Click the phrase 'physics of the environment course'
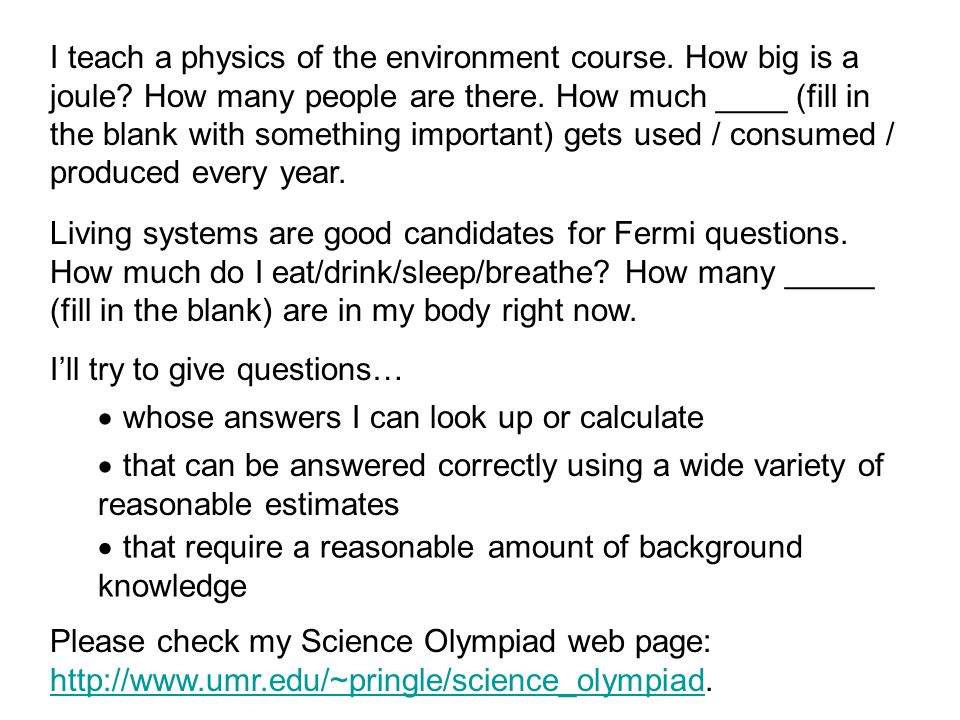This screenshot has width=960, height=720. [x=426, y=59]
